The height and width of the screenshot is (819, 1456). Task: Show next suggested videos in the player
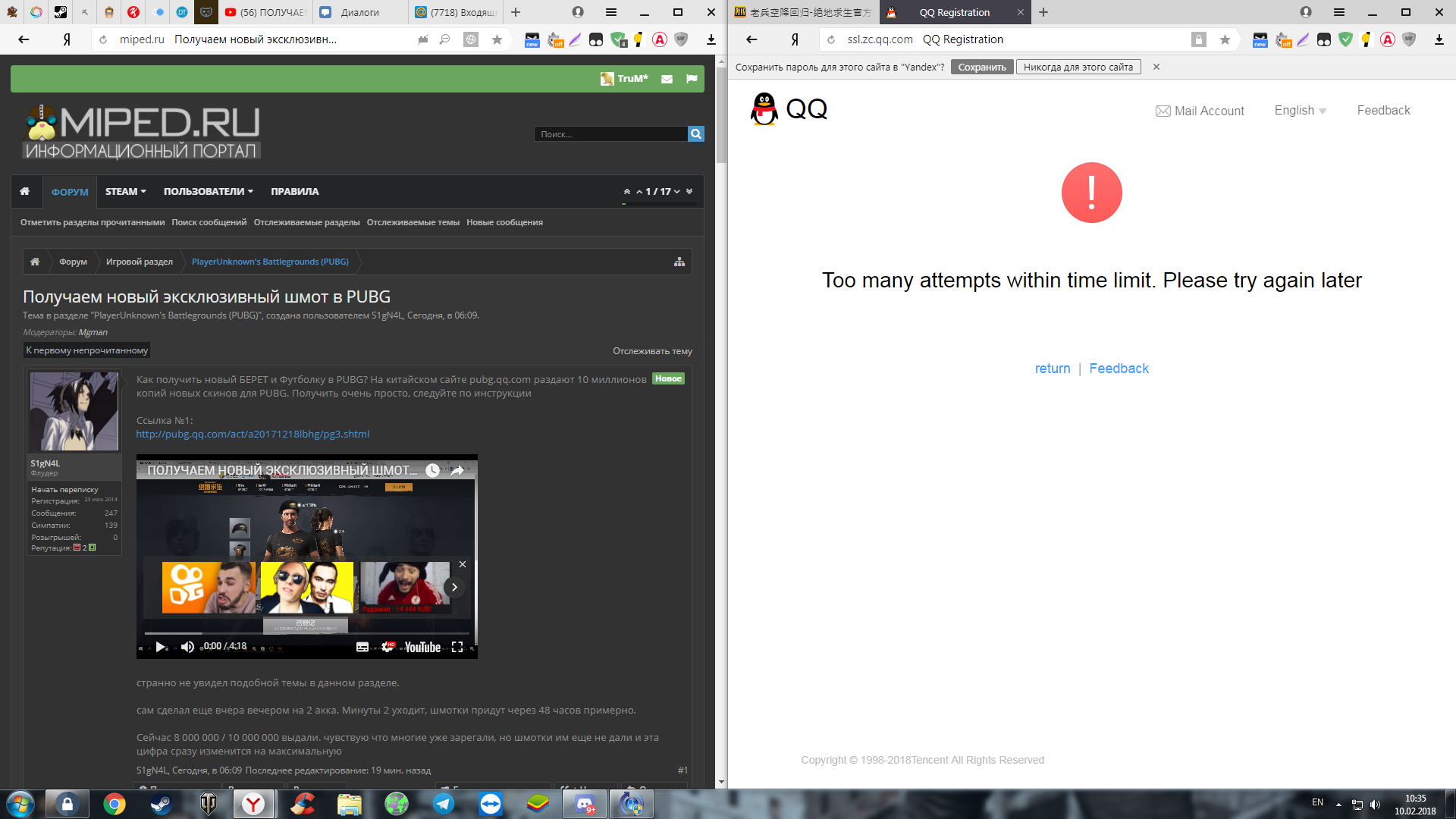(x=454, y=587)
